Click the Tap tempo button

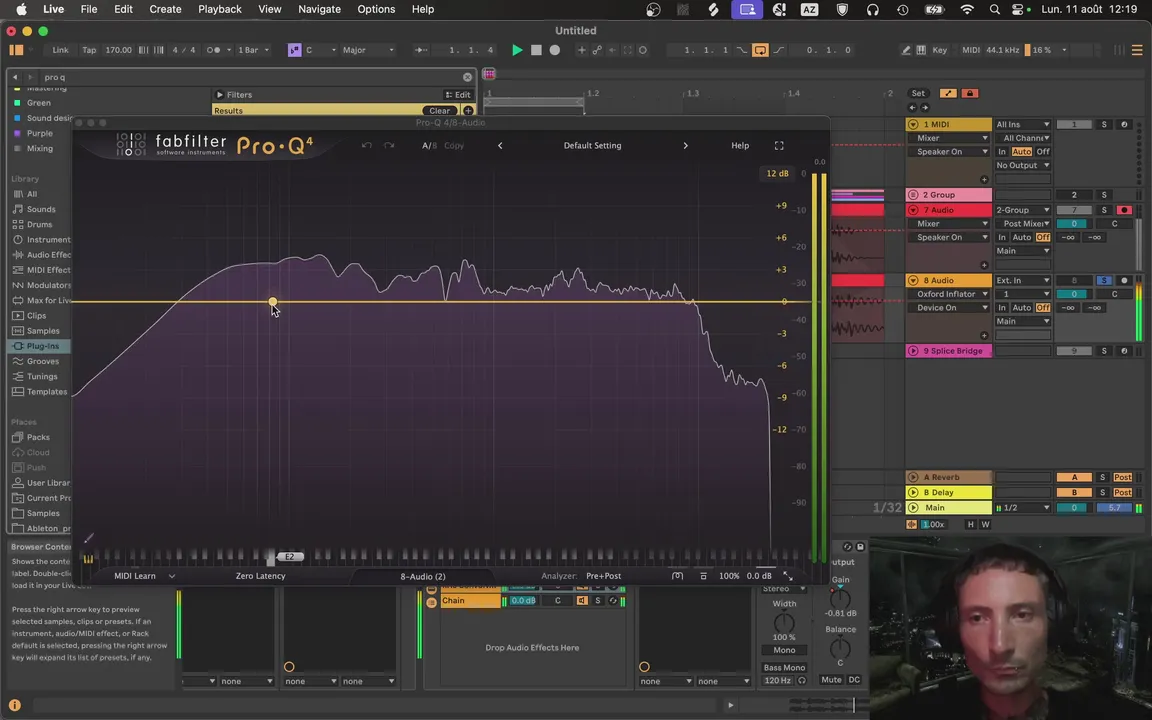pos(89,50)
